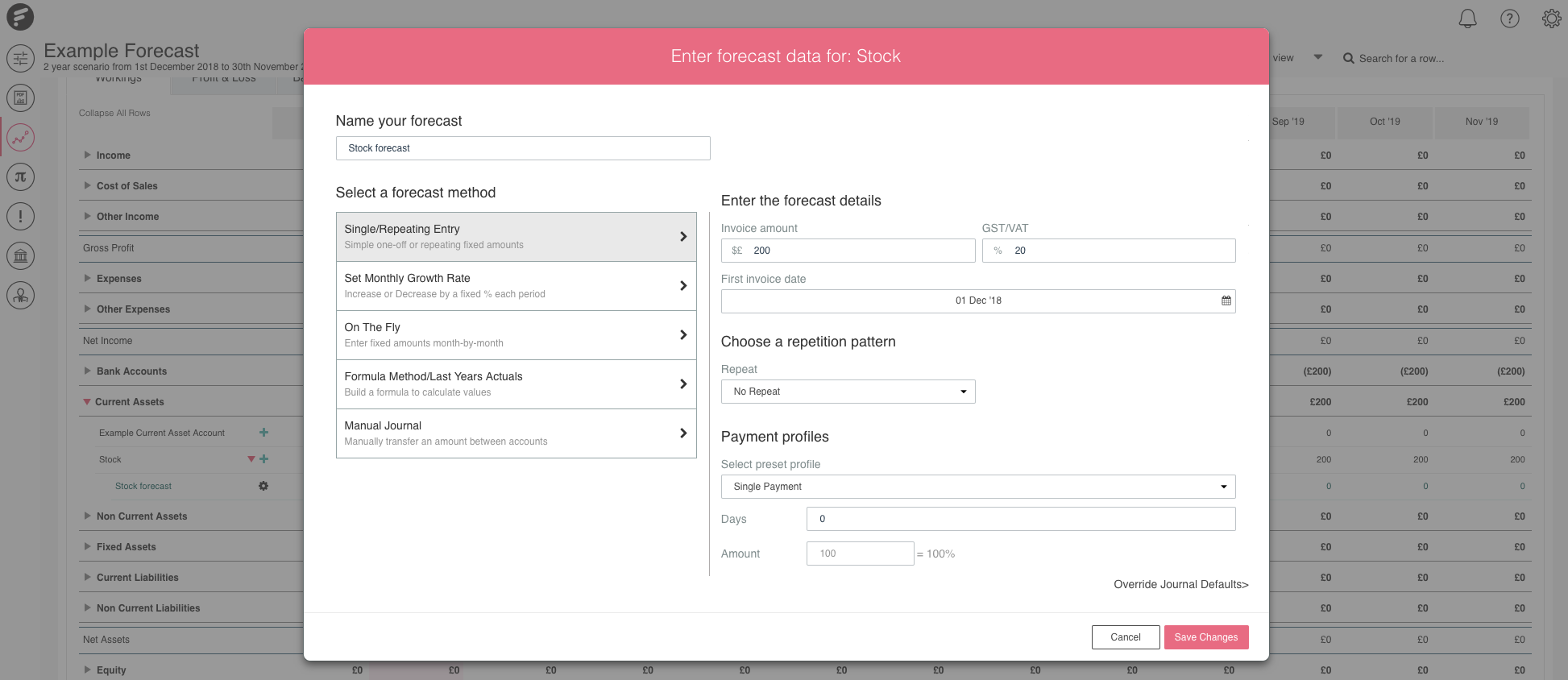Open the alerts exclamation sidebar icon

(20, 216)
